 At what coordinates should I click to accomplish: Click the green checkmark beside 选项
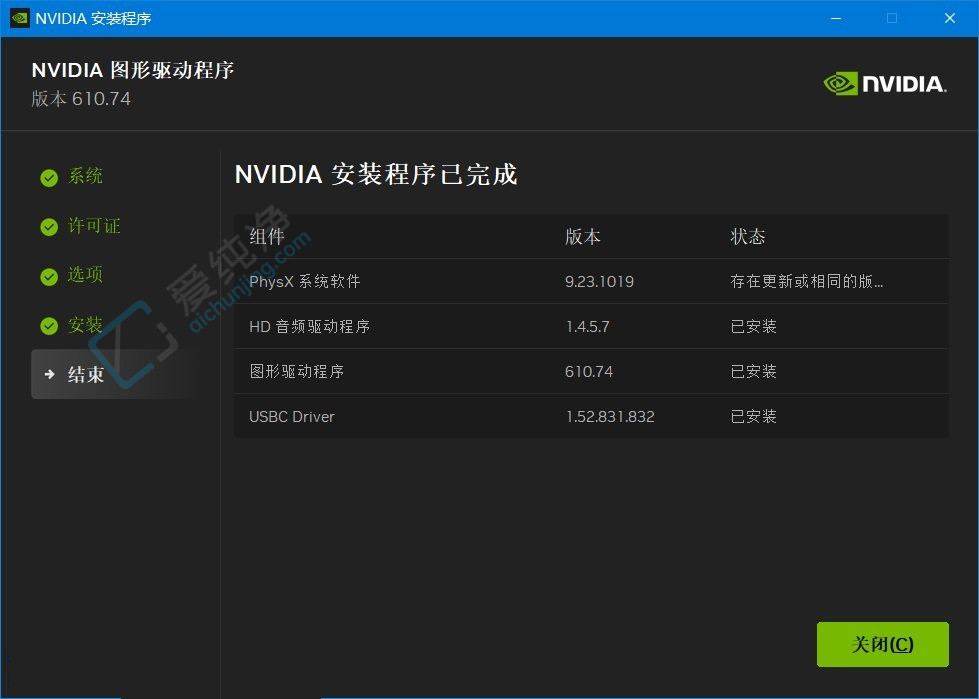(x=49, y=276)
